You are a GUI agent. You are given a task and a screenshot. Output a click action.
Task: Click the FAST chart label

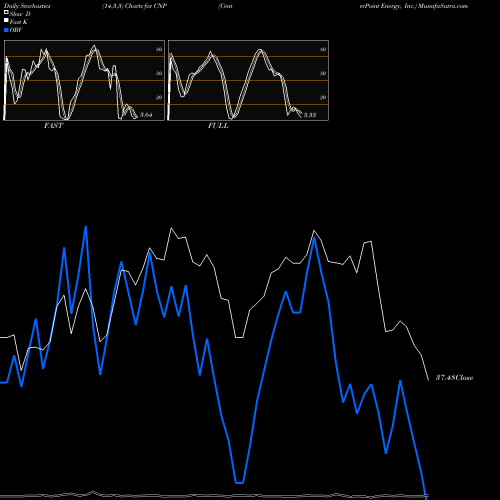53,126
